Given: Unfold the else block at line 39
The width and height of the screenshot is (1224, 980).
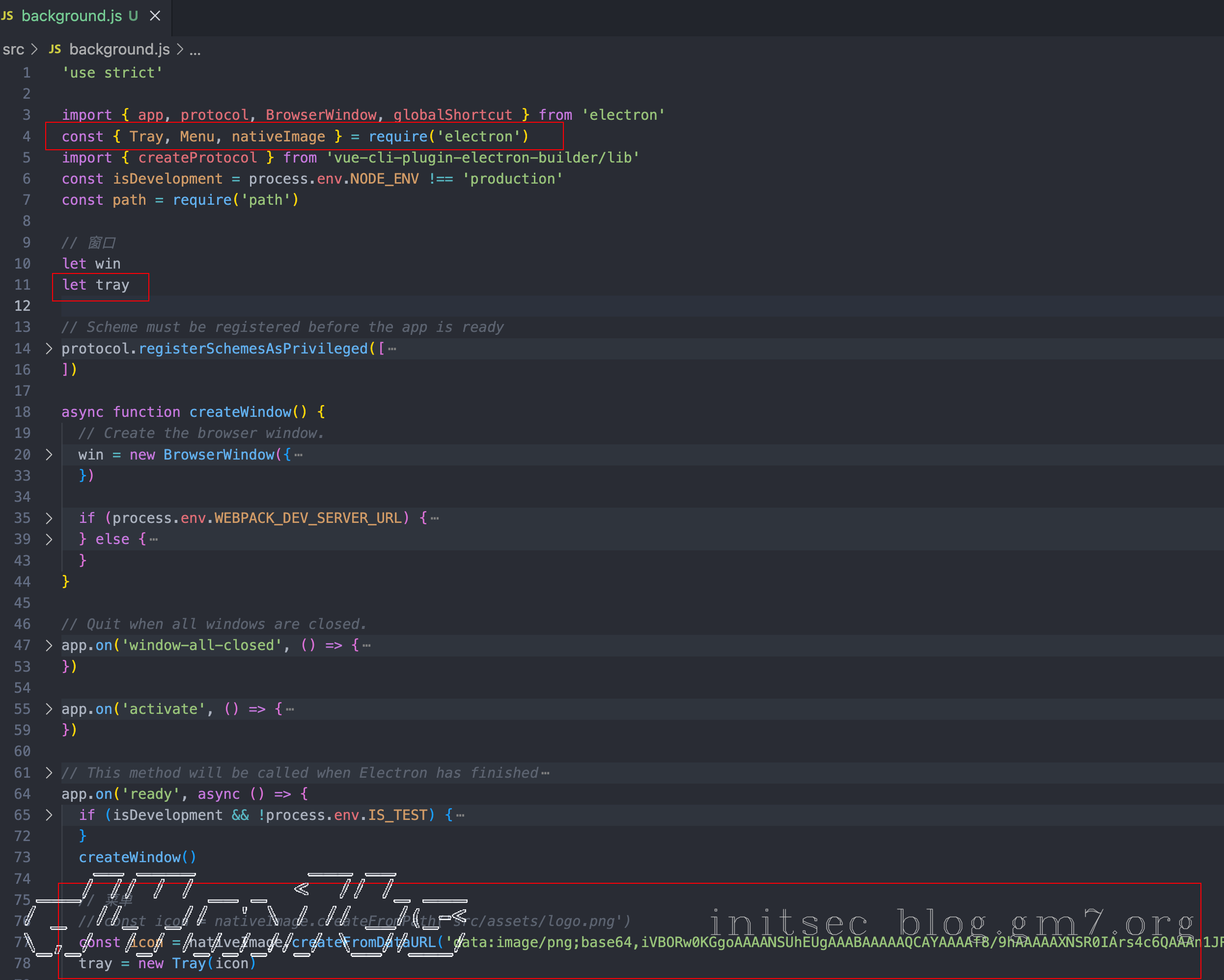Looking at the screenshot, I should coord(49,539).
